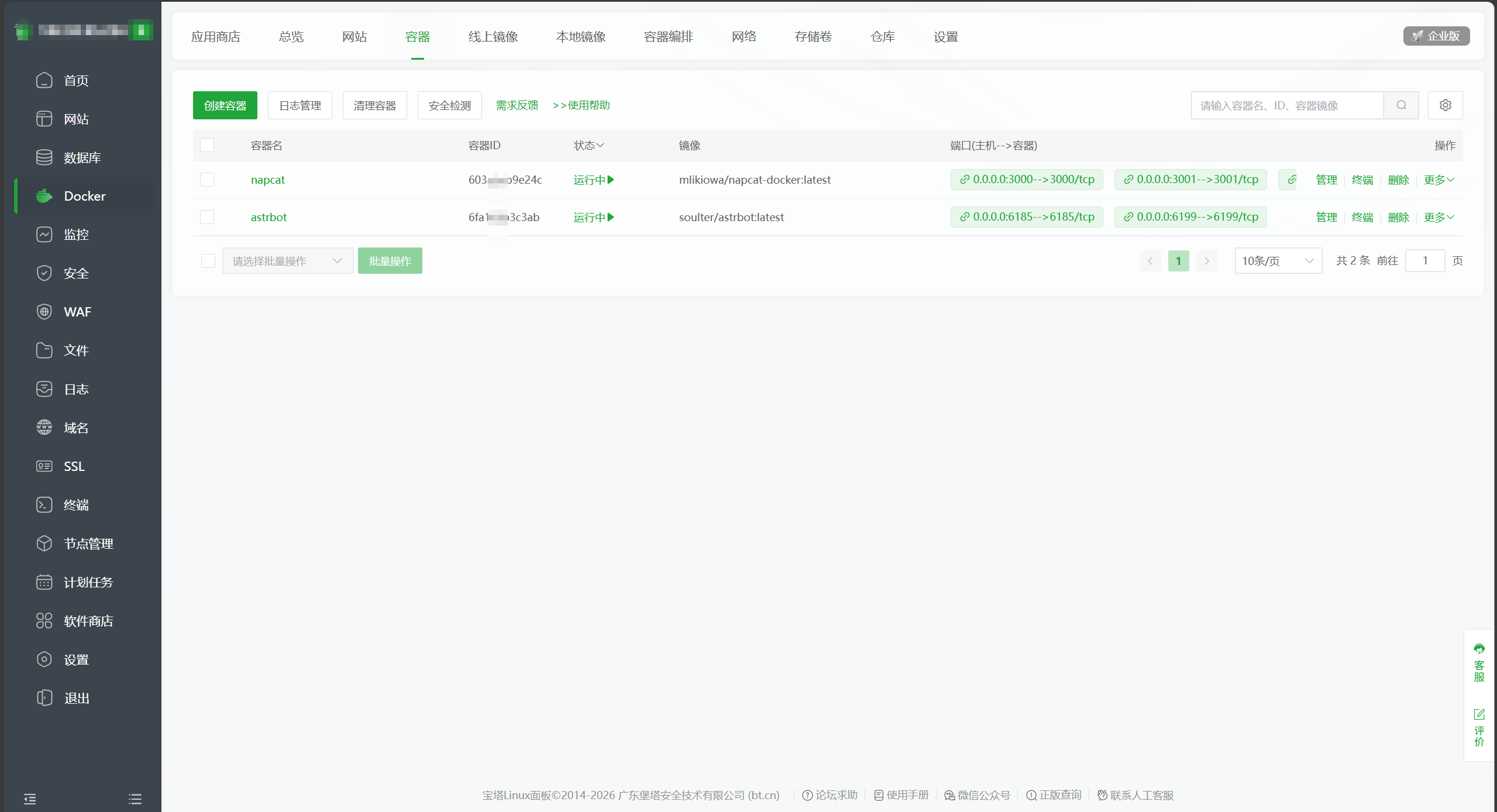The height and width of the screenshot is (812, 1497).
Task: Switch to the 本地镜像 tab
Action: click(580, 37)
